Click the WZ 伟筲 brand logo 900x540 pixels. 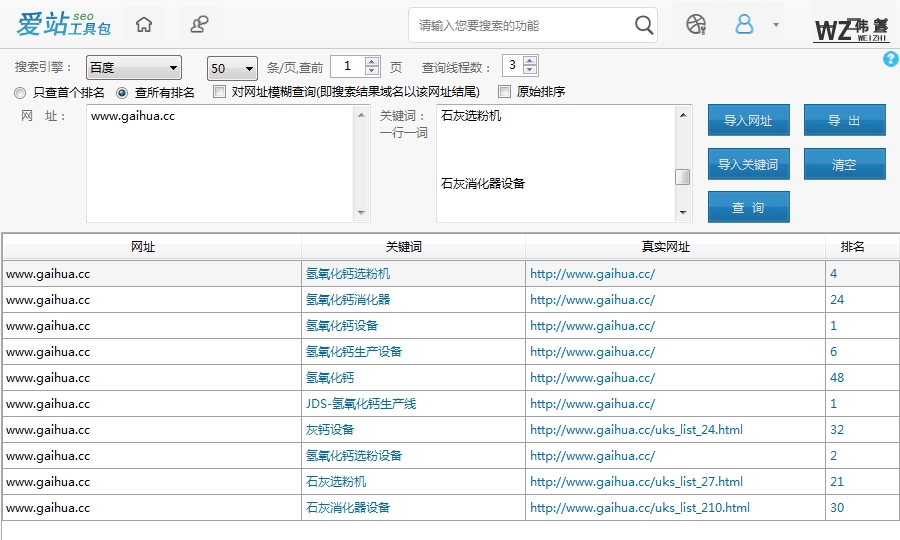851,29
